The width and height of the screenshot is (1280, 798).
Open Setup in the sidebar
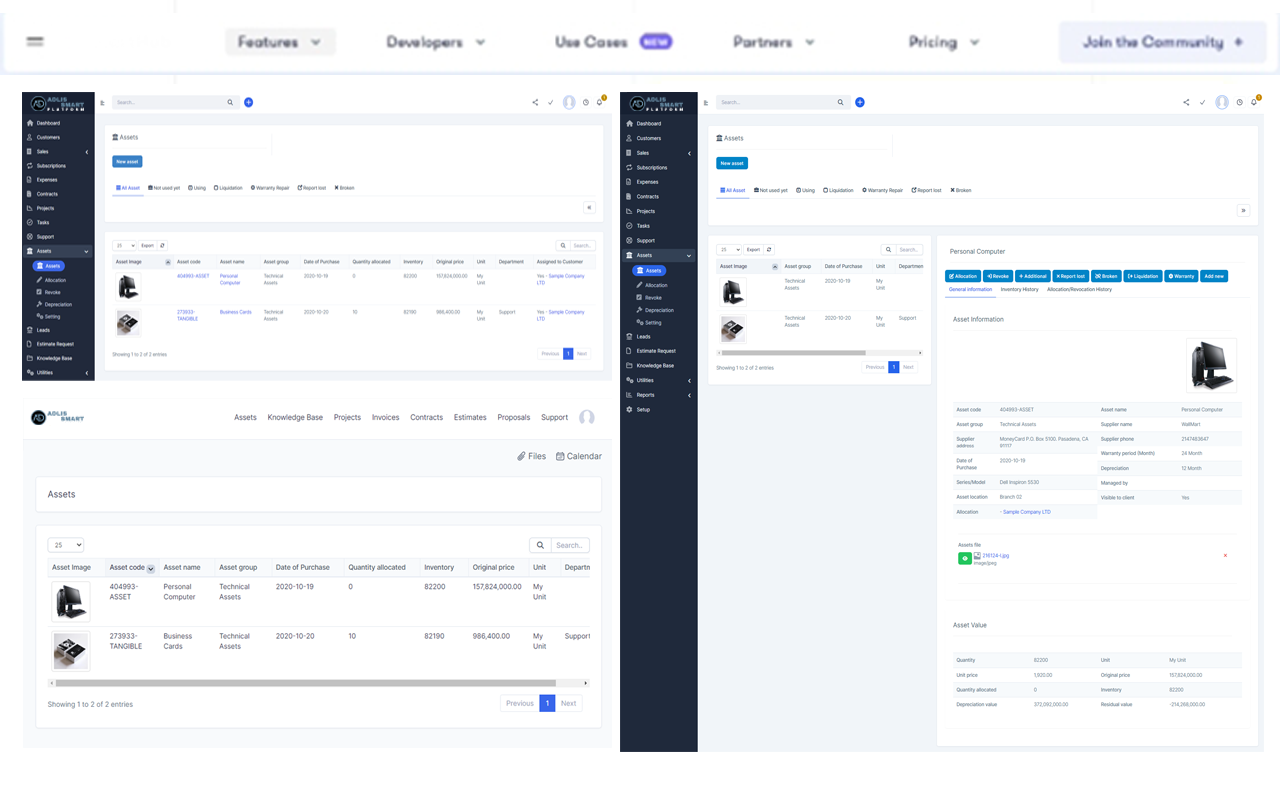643,409
